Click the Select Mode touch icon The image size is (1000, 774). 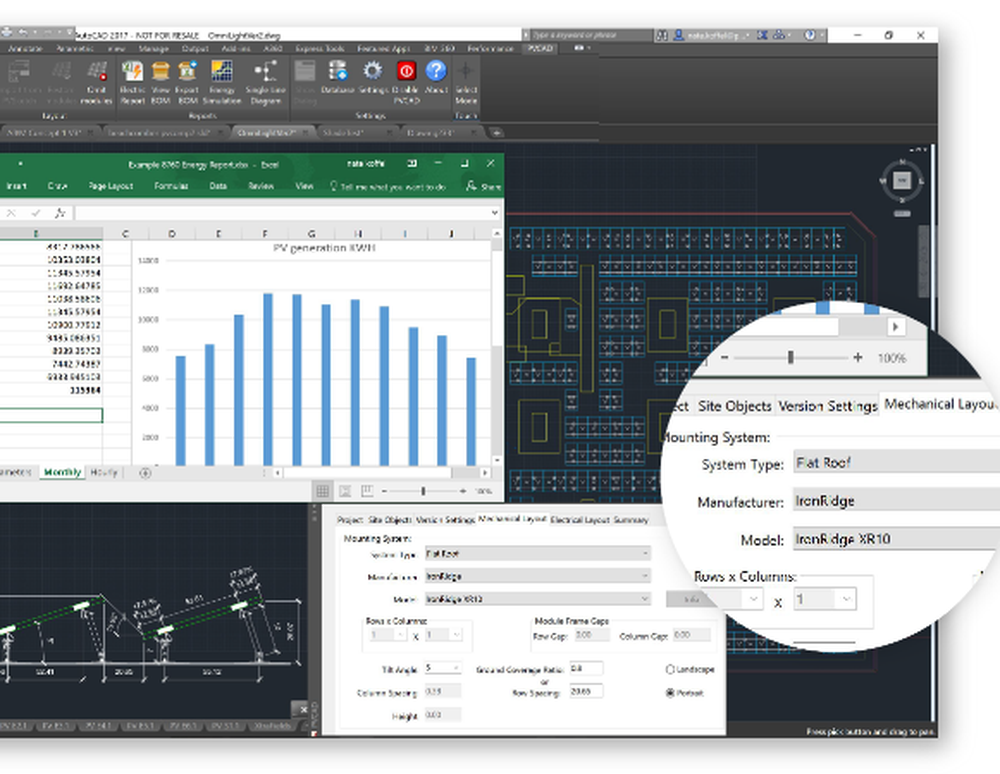click(466, 71)
